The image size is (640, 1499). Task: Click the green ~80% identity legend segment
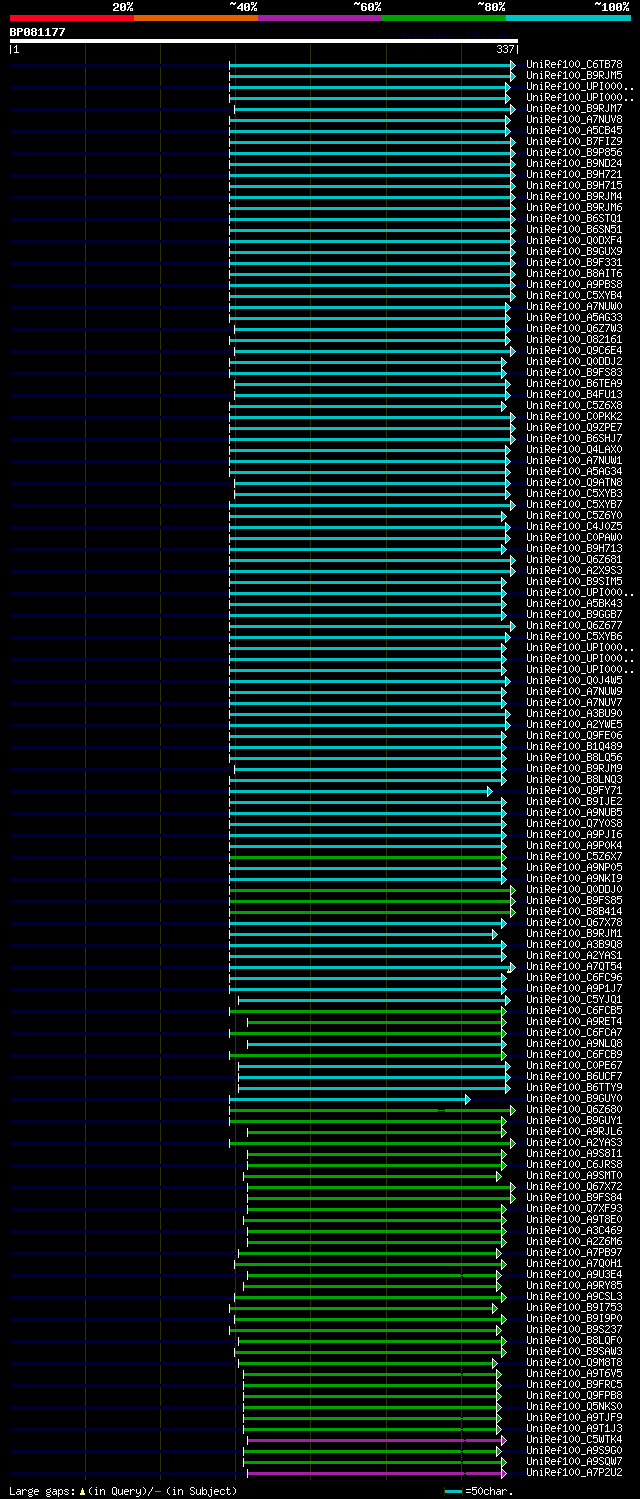point(444,18)
